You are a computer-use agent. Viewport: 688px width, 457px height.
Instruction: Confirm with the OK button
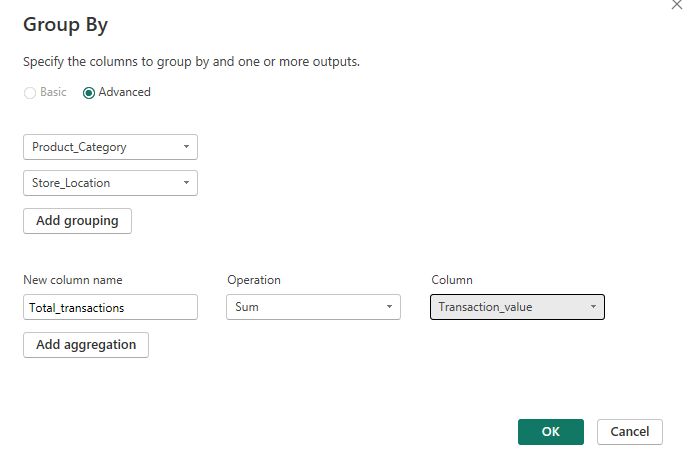tap(550, 431)
